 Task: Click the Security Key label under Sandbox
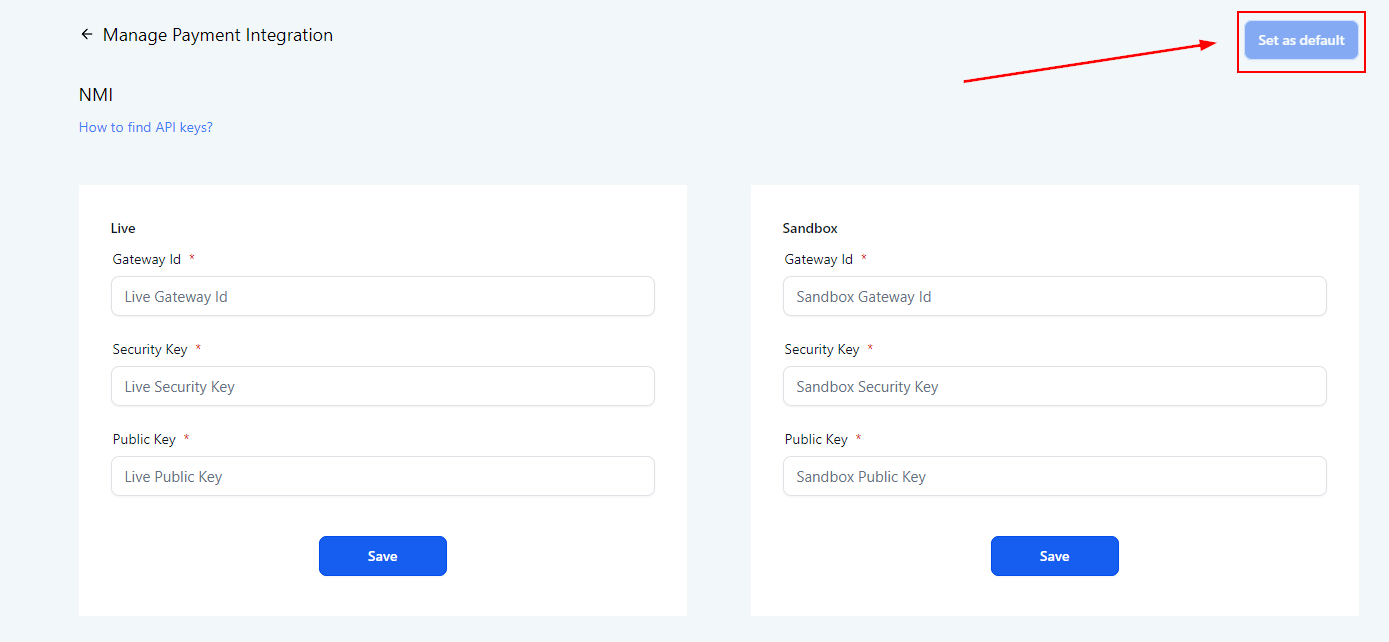(822, 349)
